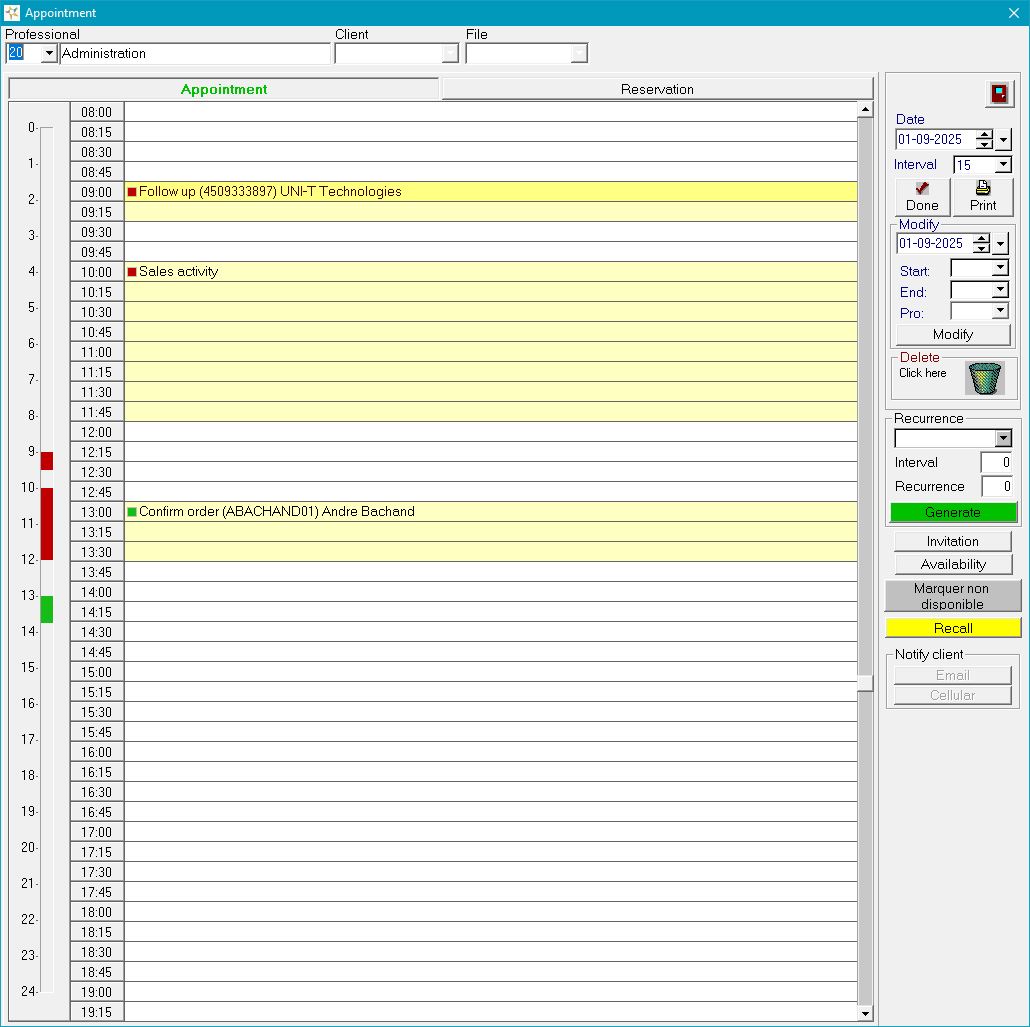Expand the Interval dropdown showing 15
Image resolution: width=1030 pixels, height=1027 pixels.
[x=1003, y=165]
